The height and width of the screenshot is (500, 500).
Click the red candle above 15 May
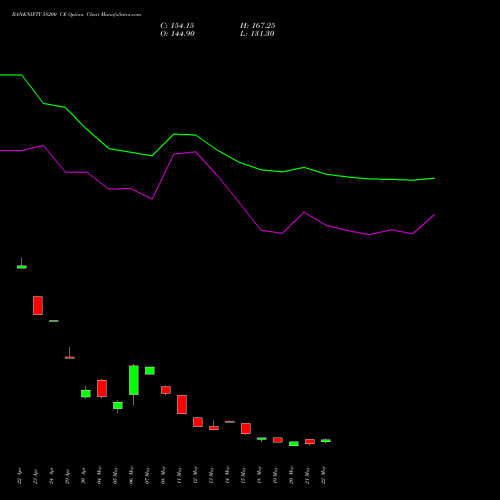pyautogui.click(x=246, y=428)
